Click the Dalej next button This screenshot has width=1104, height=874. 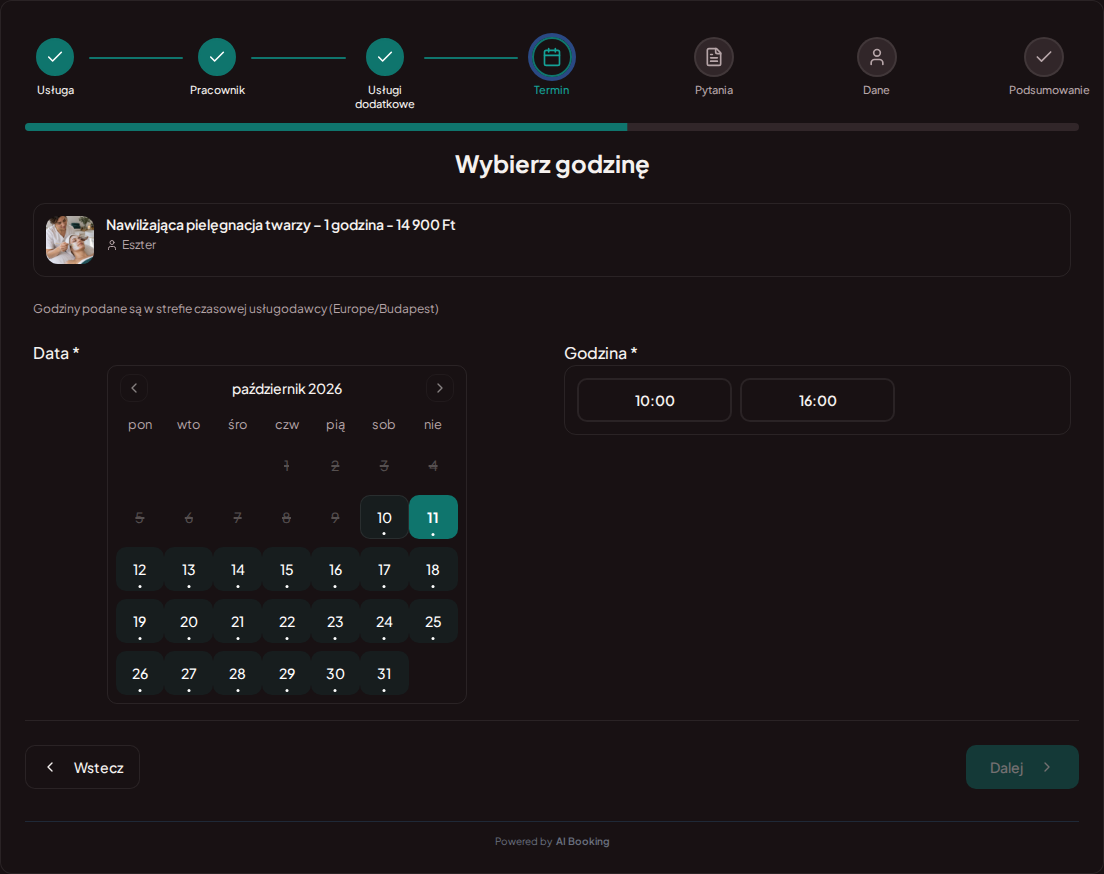(x=1022, y=767)
